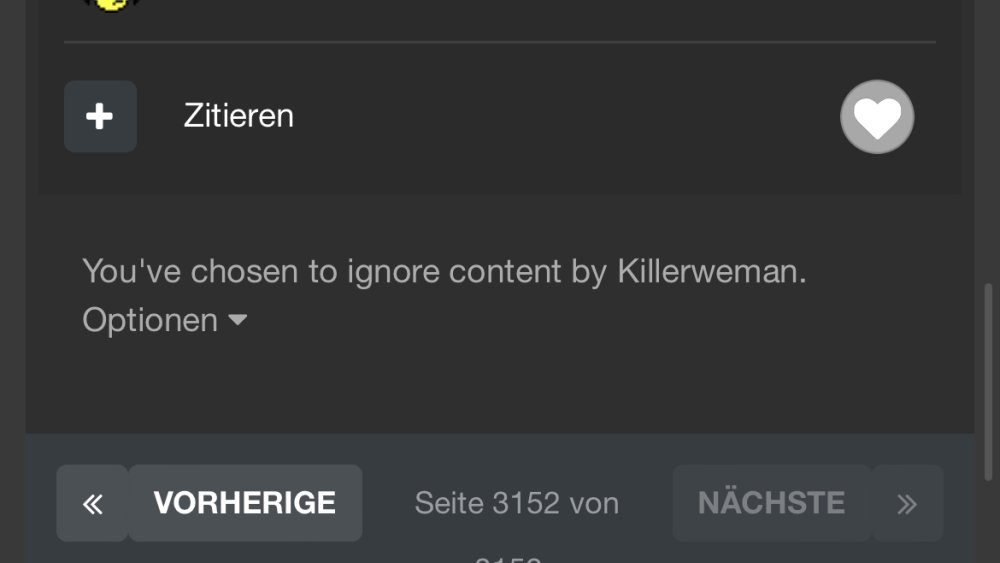Click the yellow emoji at the top
Screen dimensions: 1000x563
(112, 4)
